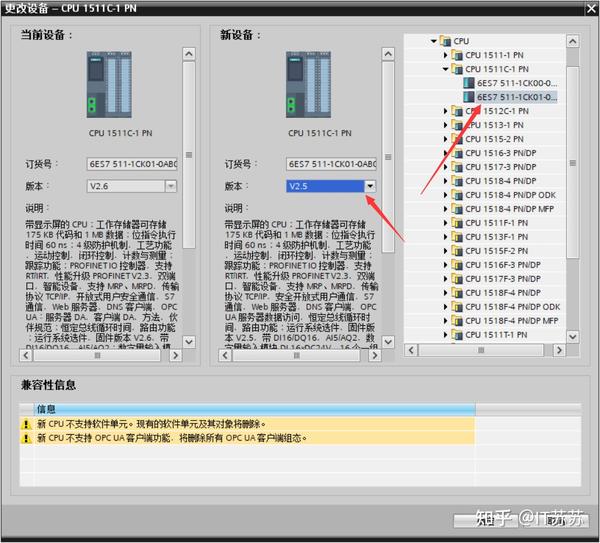This screenshot has height=543, width=600.
Task: Expand CPU 1517F-3 PN/DP node arrow
Action: pyautogui.click(x=445, y=279)
